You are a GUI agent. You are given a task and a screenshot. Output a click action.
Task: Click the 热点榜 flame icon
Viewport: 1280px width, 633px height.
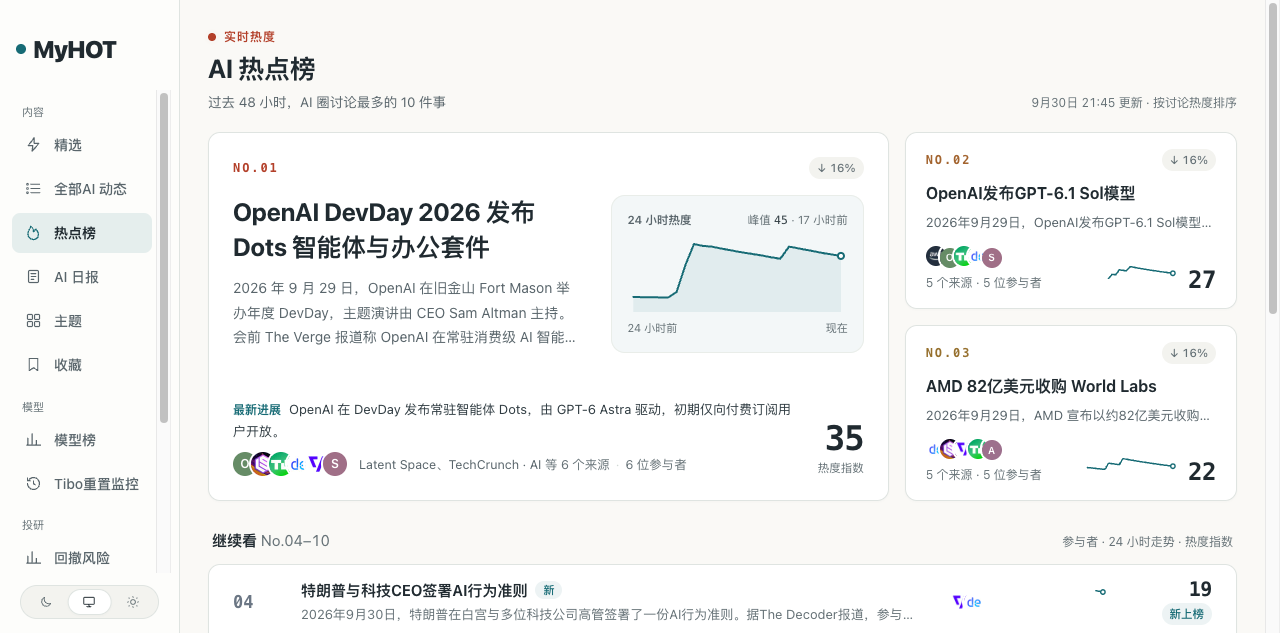coord(33,233)
